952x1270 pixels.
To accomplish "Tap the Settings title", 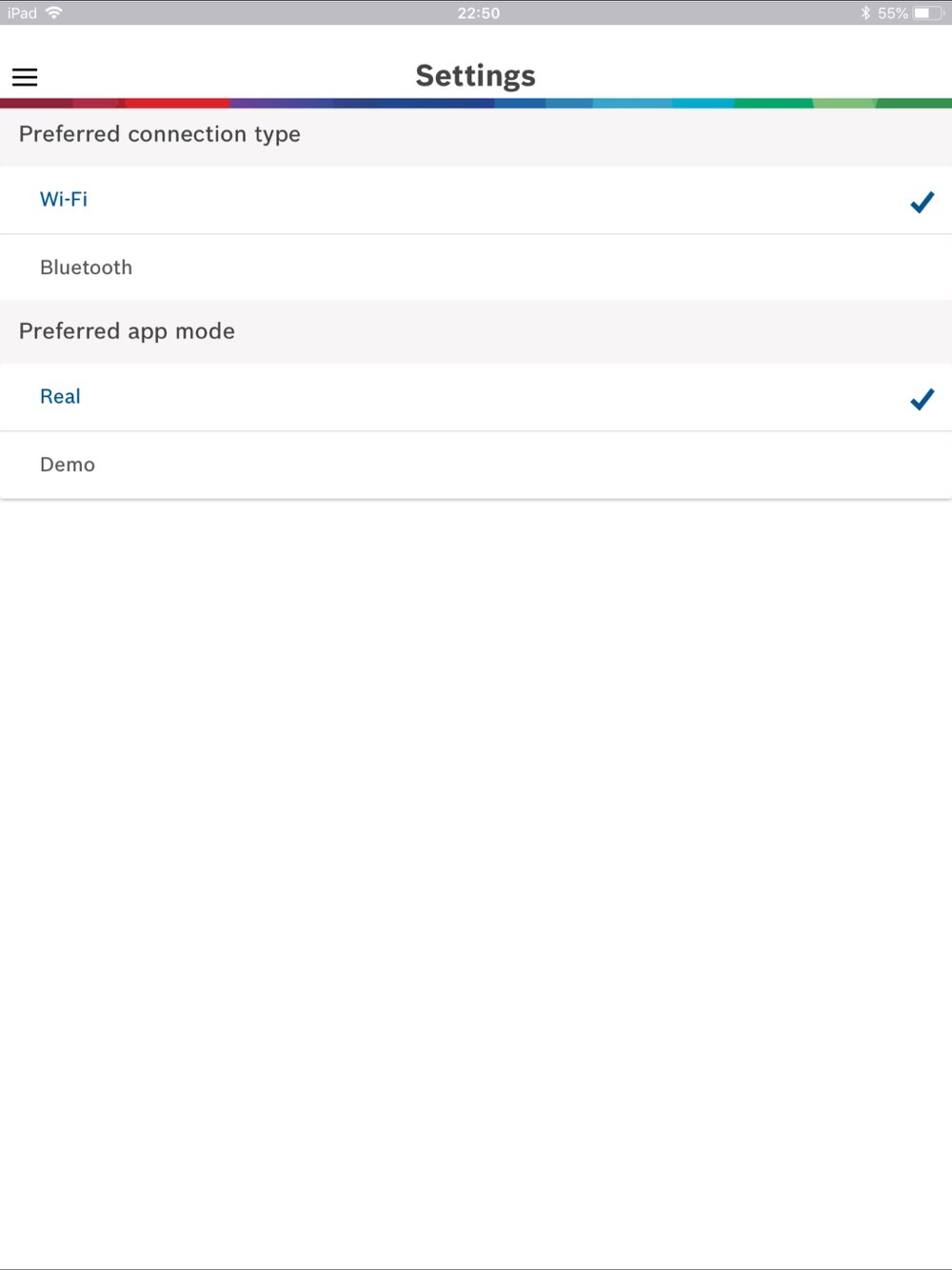I will pos(476,76).
